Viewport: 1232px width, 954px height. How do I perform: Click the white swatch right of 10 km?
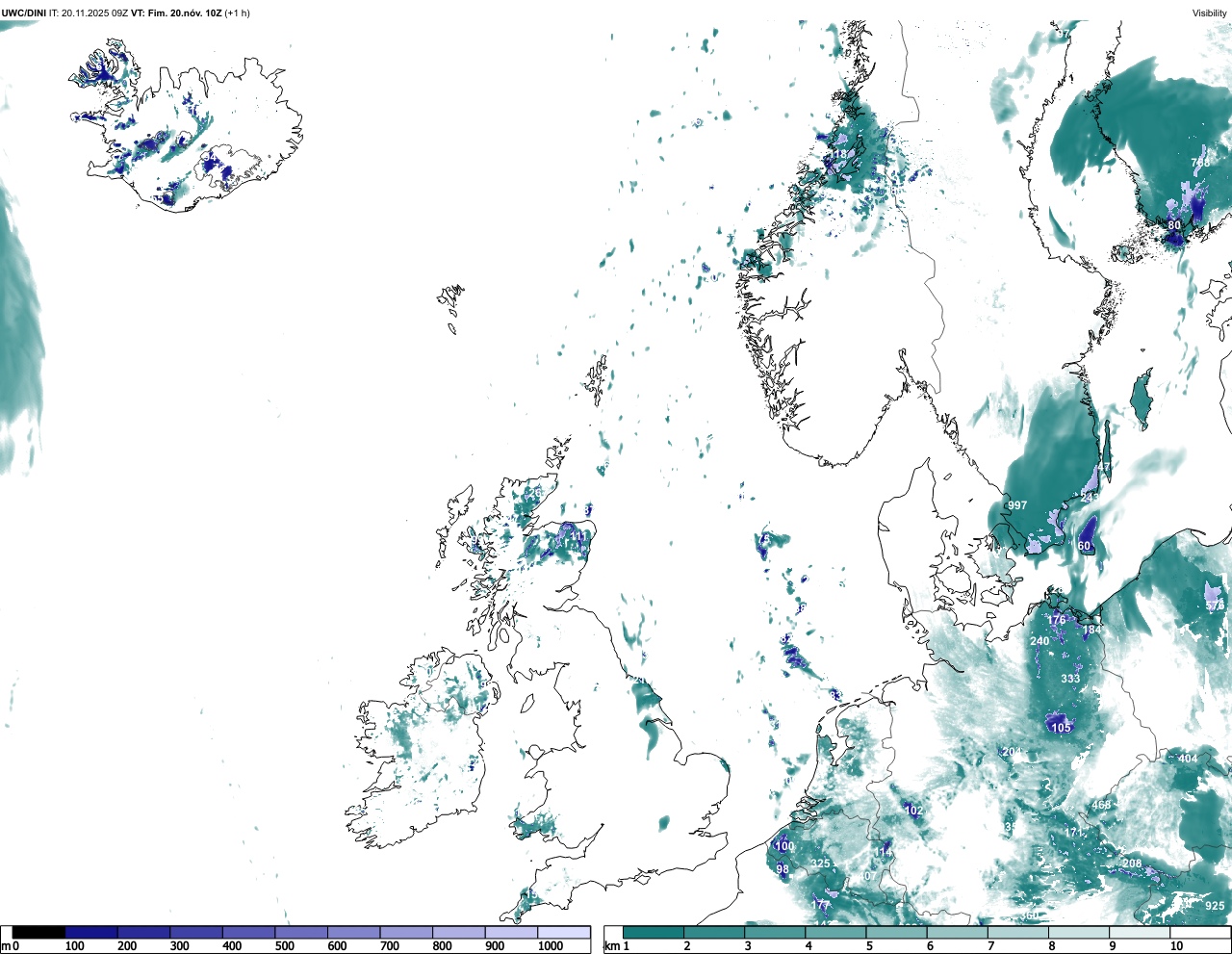1199,933
